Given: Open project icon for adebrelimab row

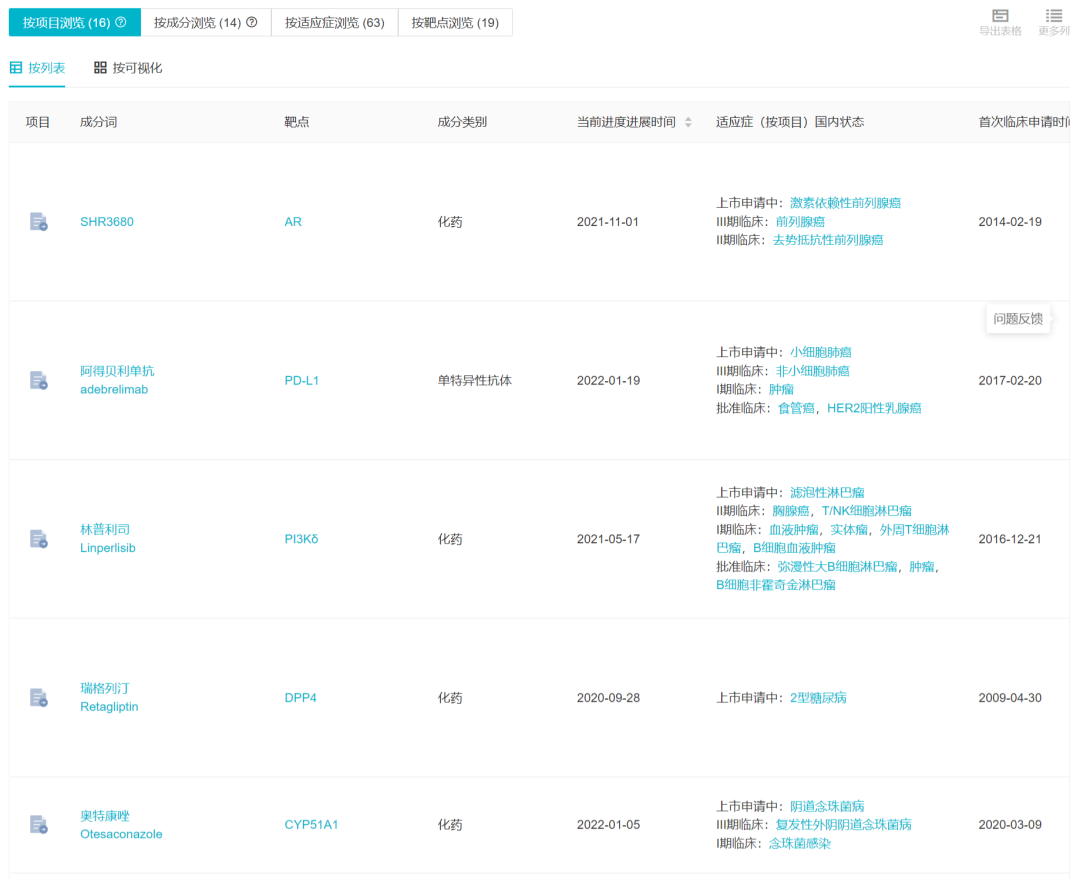Looking at the screenshot, I should (39, 380).
